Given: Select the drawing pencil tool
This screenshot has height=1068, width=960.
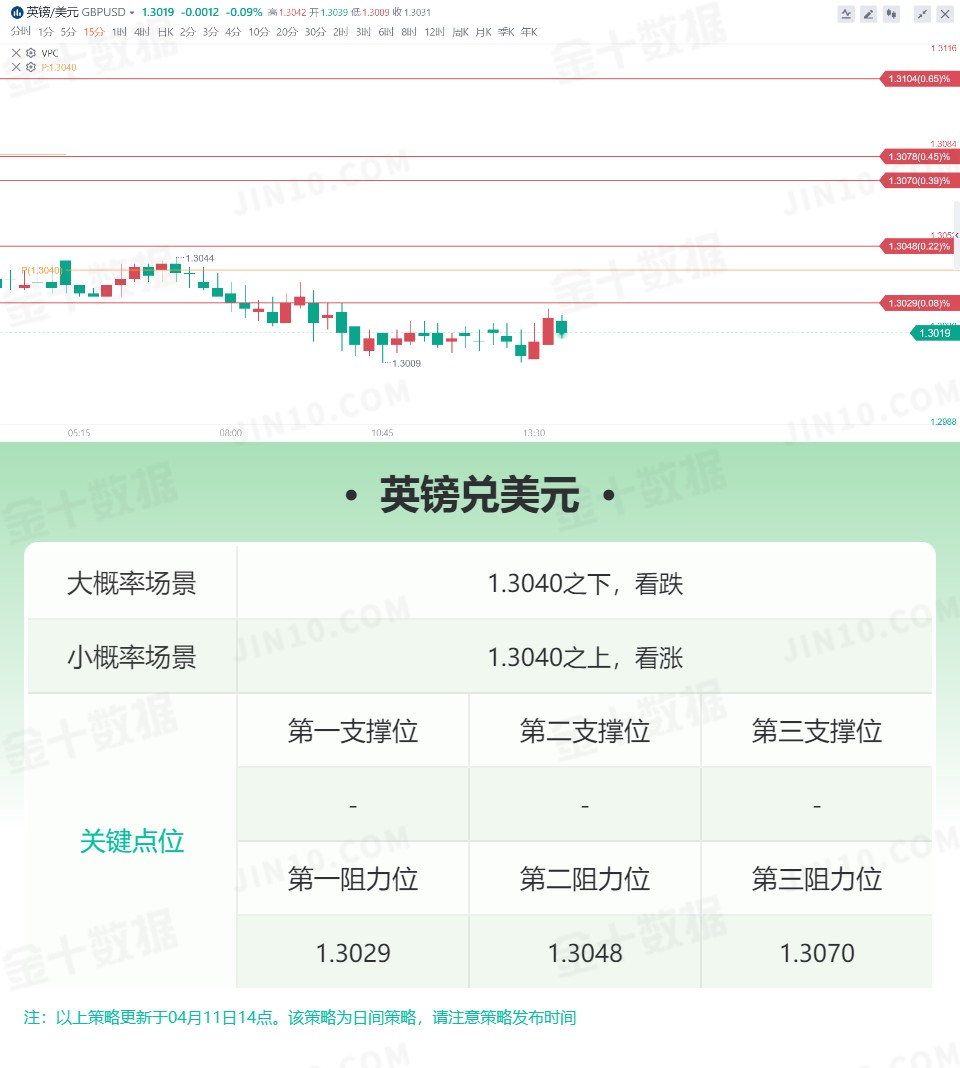Looking at the screenshot, I should pyautogui.click(x=869, y=14).
